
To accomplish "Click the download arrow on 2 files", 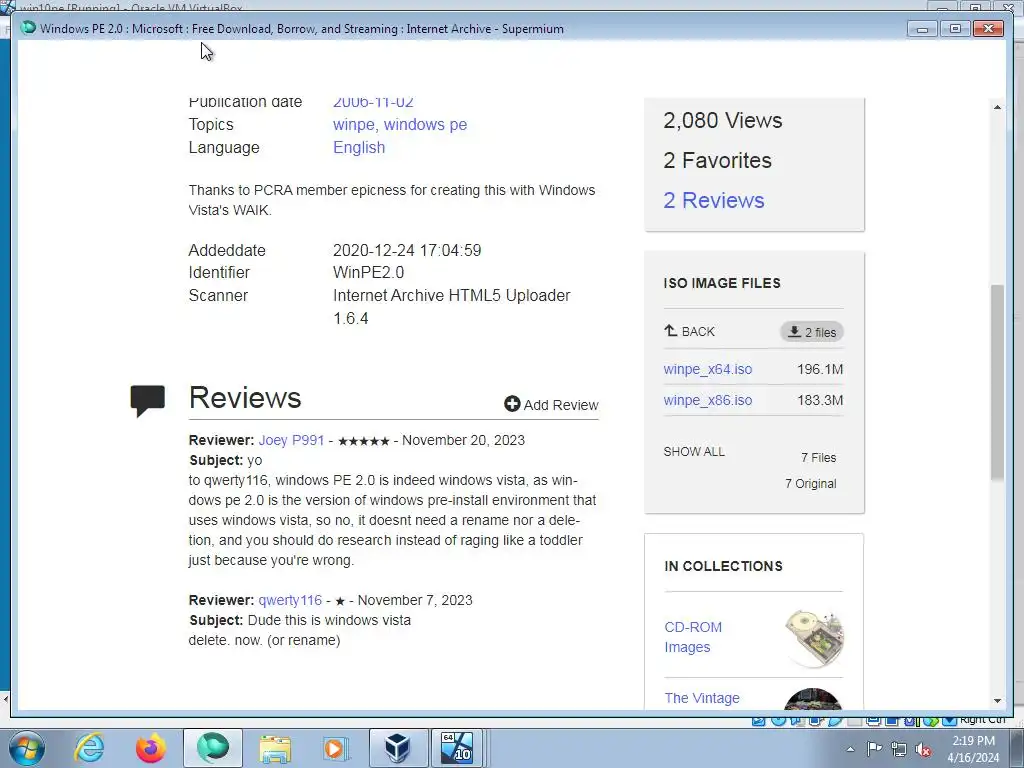I will 794,331.
